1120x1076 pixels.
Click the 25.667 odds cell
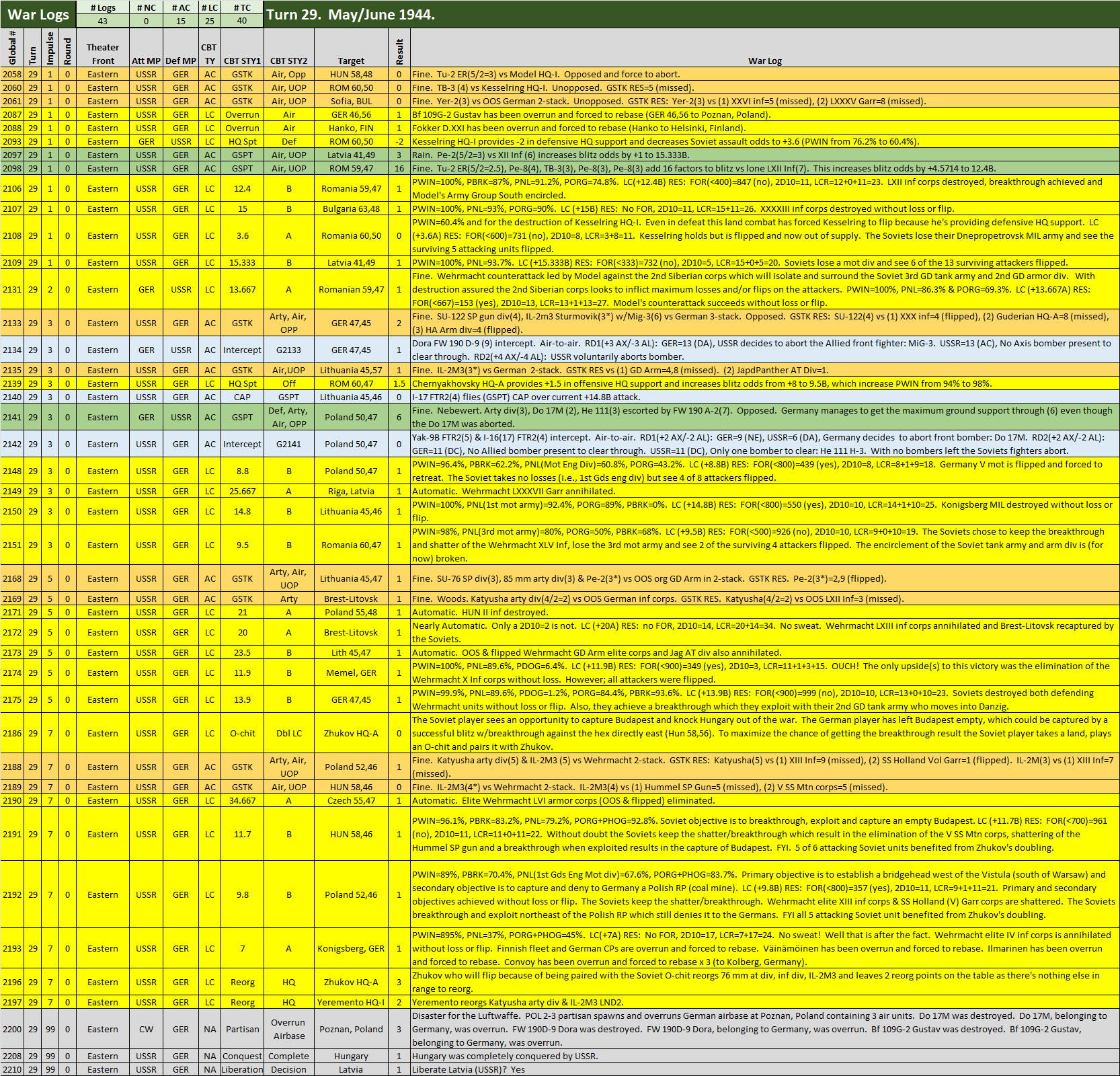242,491
